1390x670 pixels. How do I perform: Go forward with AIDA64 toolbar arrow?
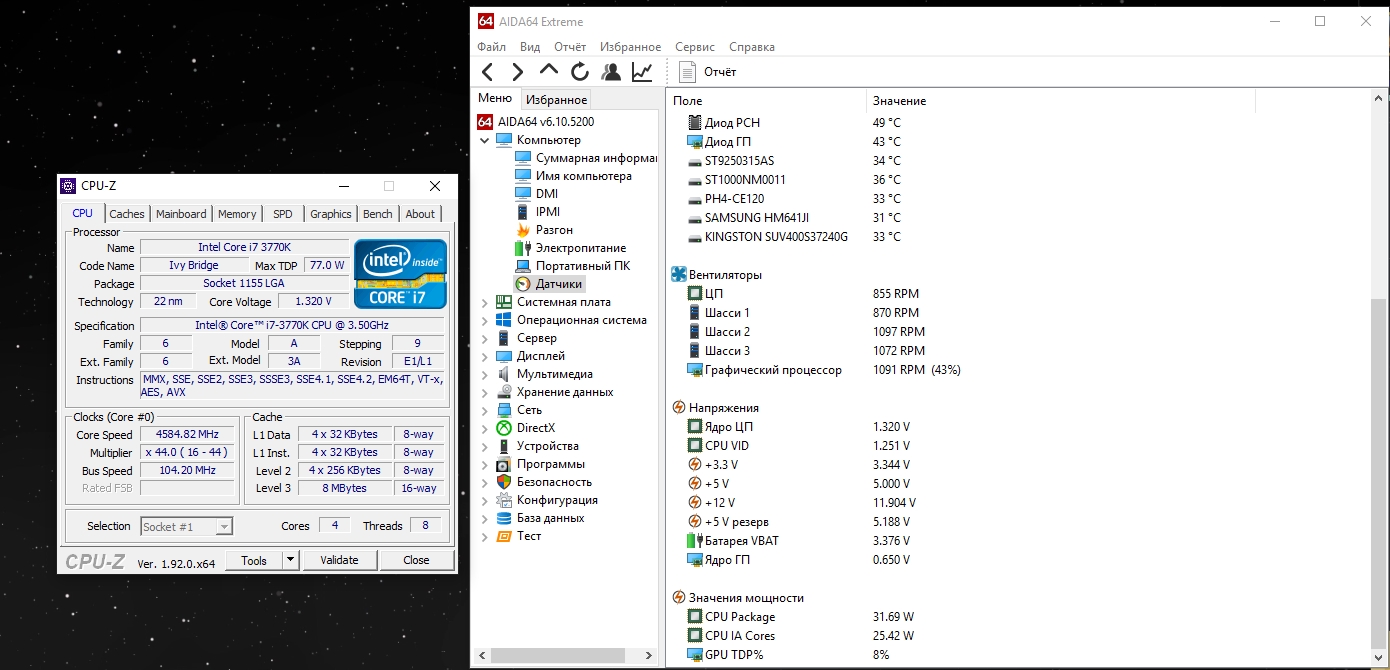[x=518, y=72]
